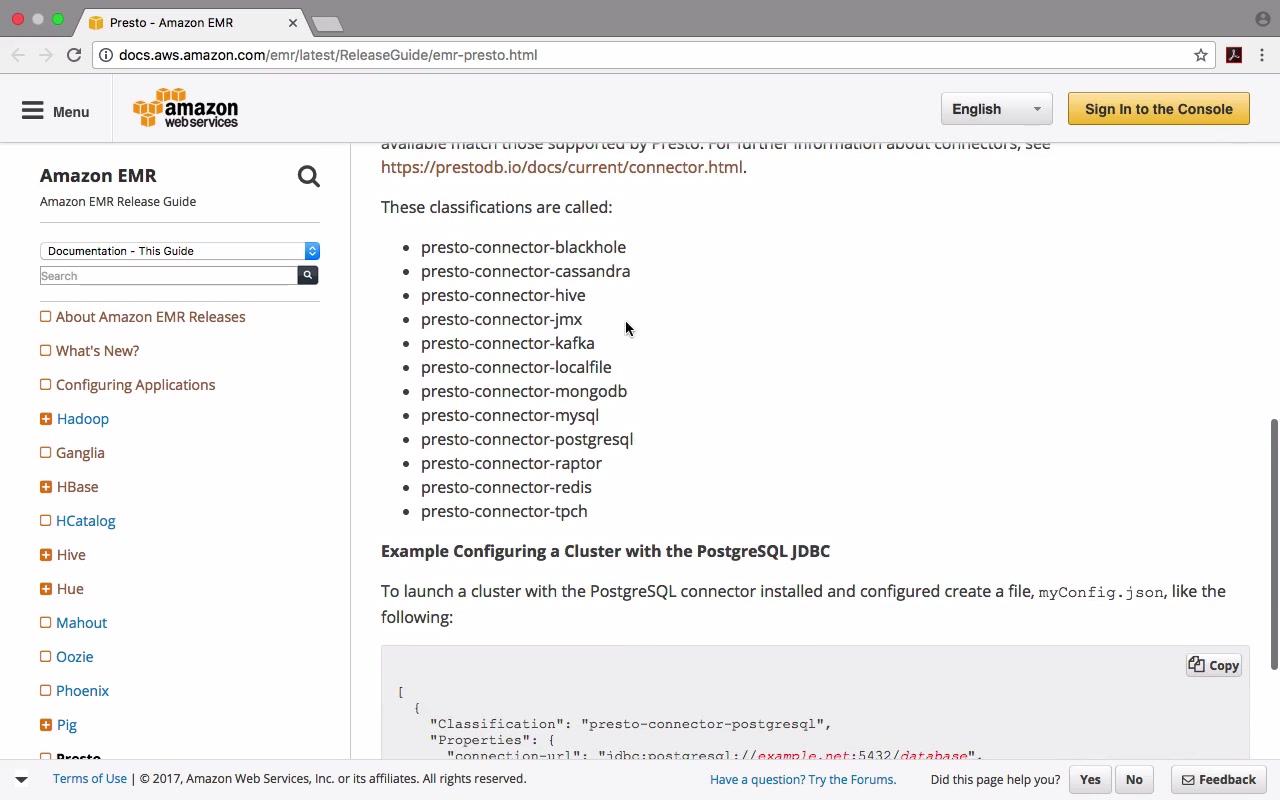Click the small search submit button
The image size is (1280, 800).
click(x=308, y=275)
